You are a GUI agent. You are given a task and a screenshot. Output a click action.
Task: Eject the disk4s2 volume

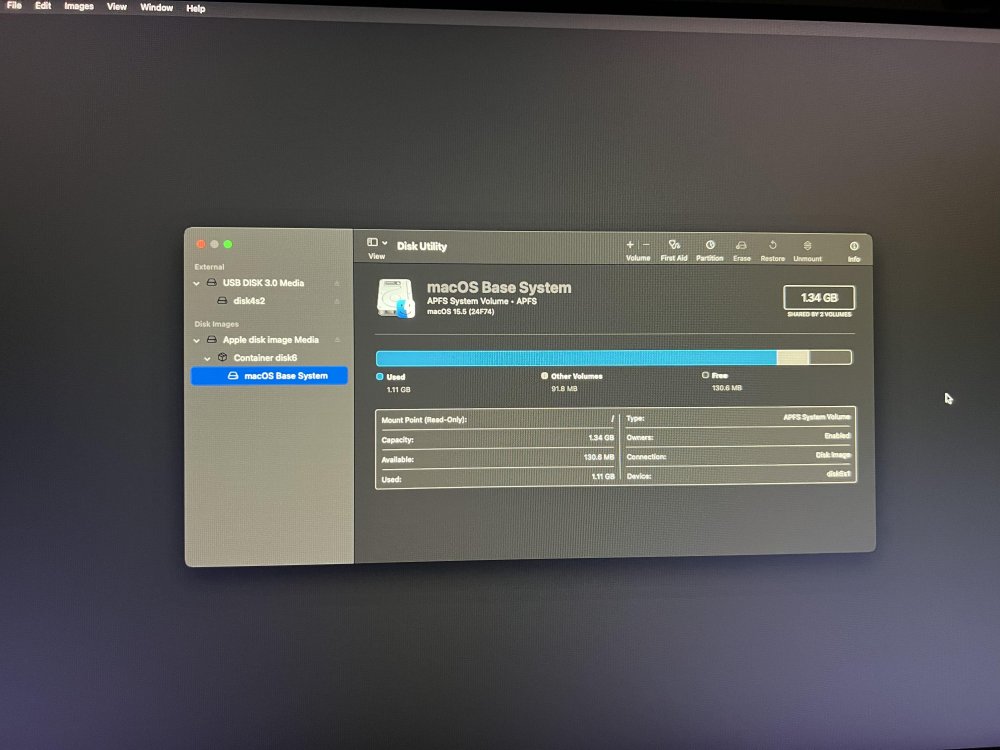pyautogui.click(x=337, y=301)
